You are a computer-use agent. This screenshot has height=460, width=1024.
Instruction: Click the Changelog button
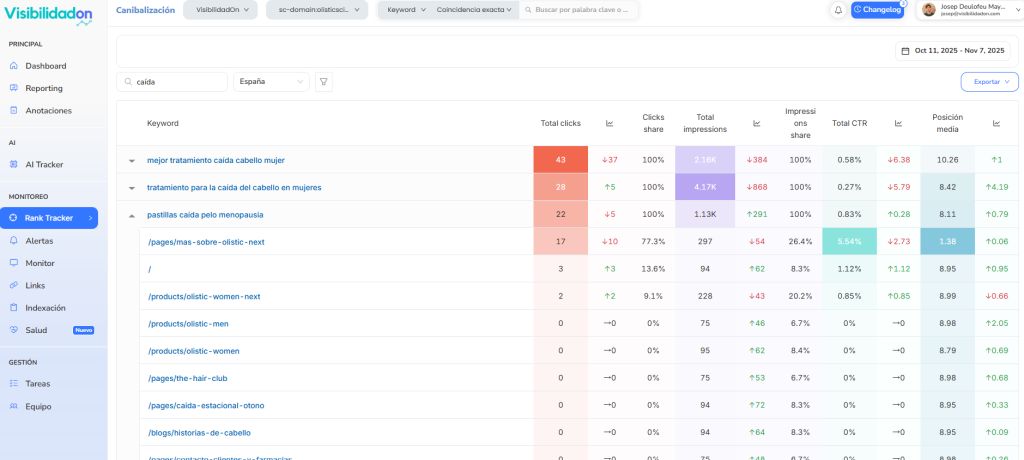(x=876, y=10)
